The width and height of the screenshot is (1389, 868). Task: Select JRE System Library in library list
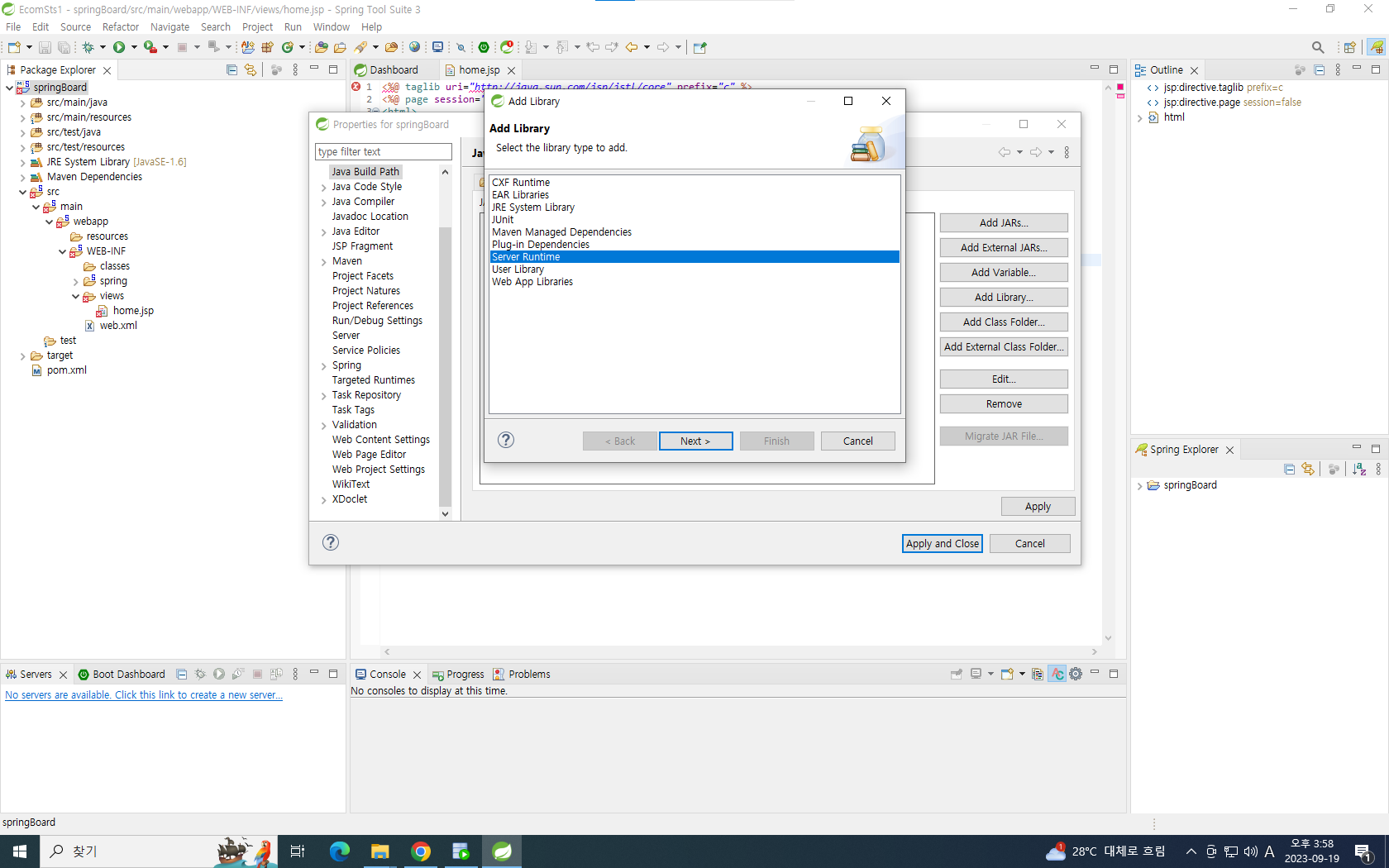click(x=694, y=207)
